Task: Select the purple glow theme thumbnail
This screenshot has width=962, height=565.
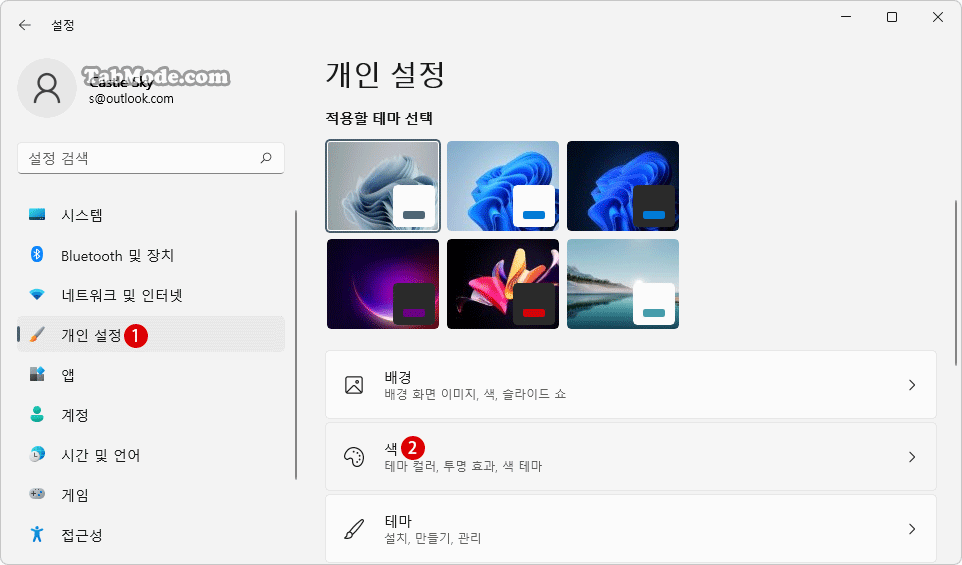Action: (x=383, y=284)
